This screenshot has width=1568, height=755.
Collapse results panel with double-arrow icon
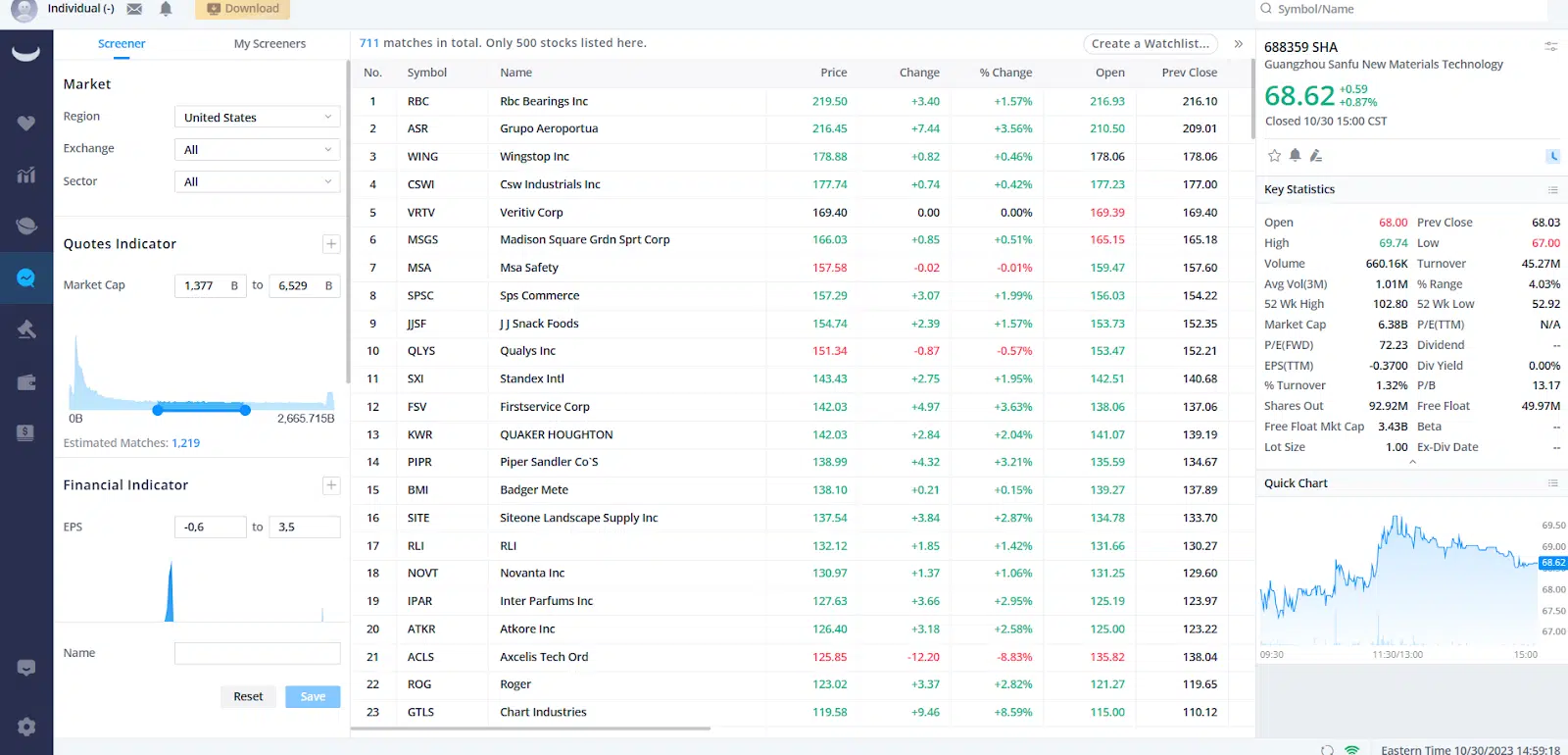(x=1239, y=44)
